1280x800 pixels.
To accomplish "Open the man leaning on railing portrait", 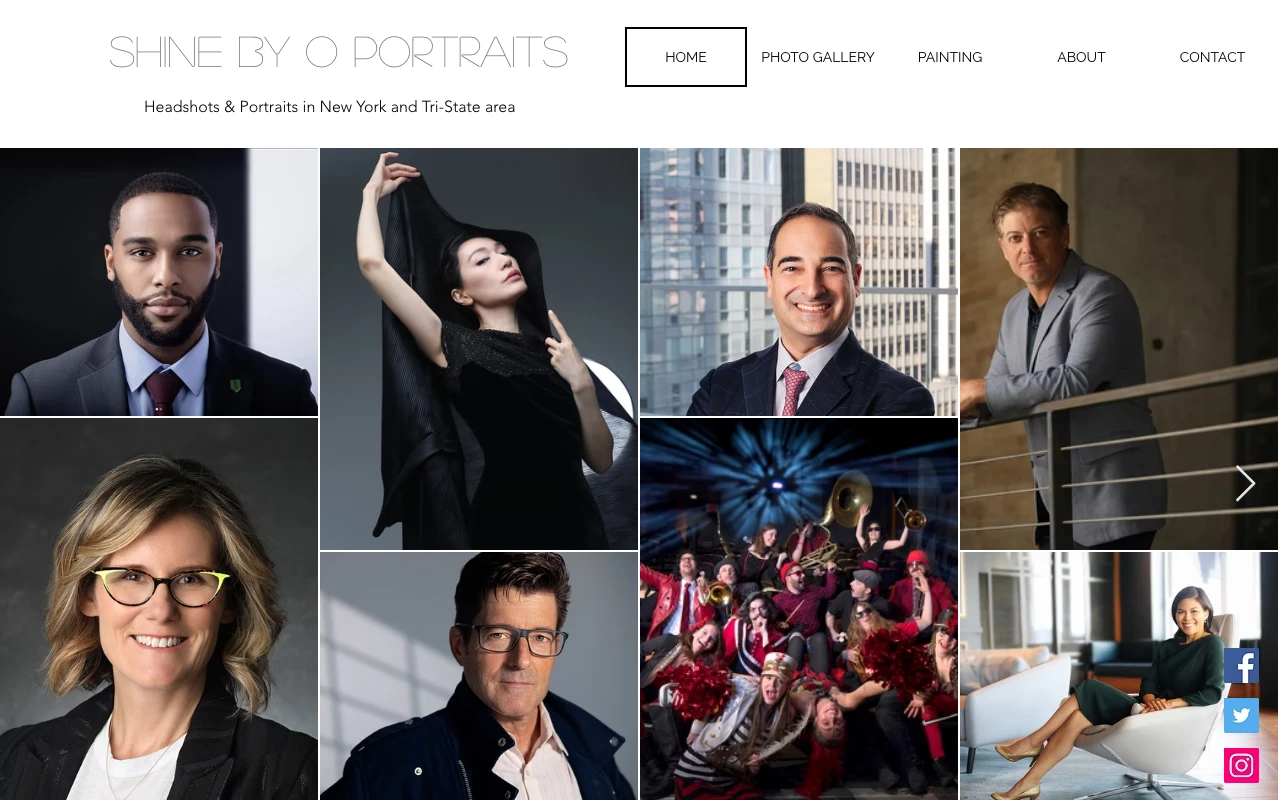I will click(x=1119, y=349).
